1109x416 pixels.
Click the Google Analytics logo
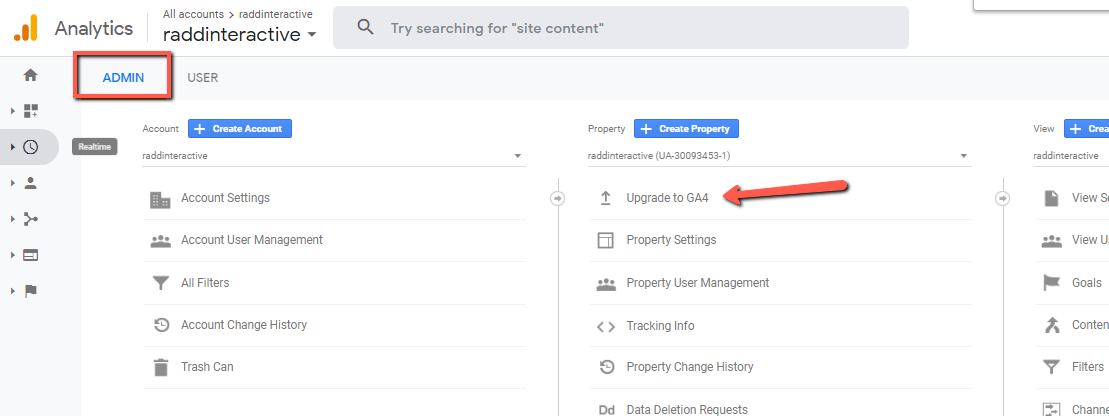tap(26, 28)
